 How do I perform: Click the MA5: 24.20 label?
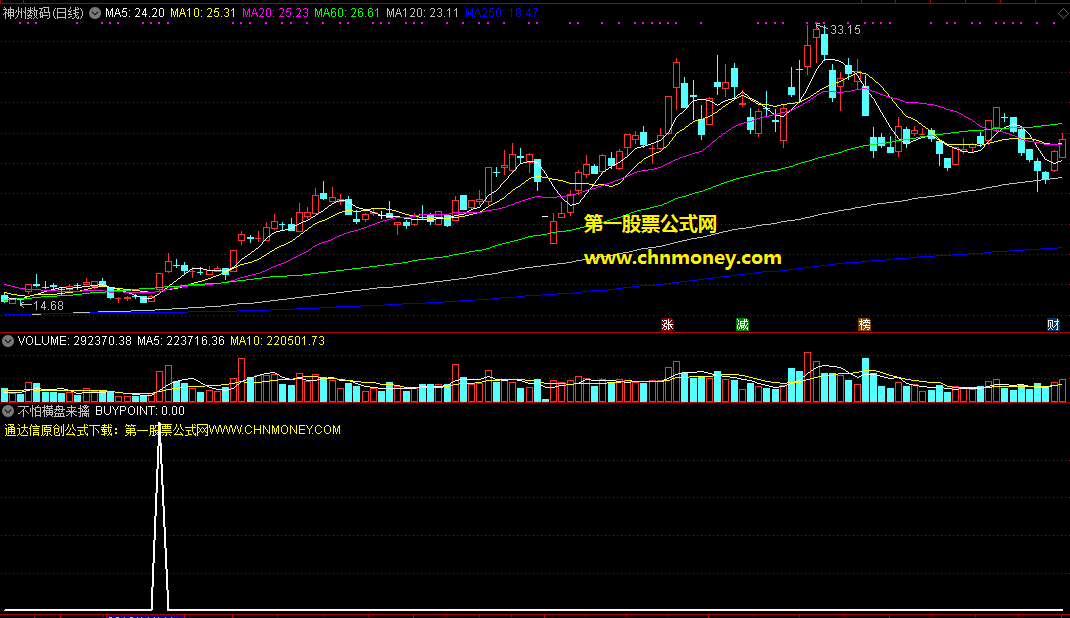(134, 13)
